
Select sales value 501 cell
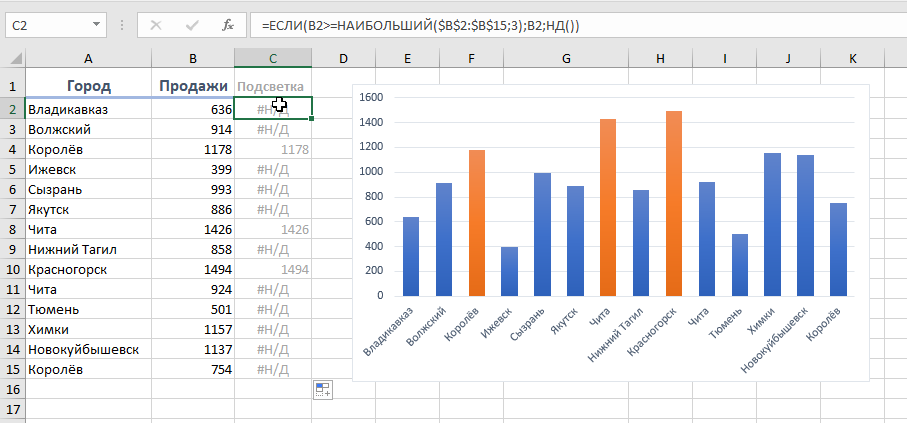click(x=193, y=310)
